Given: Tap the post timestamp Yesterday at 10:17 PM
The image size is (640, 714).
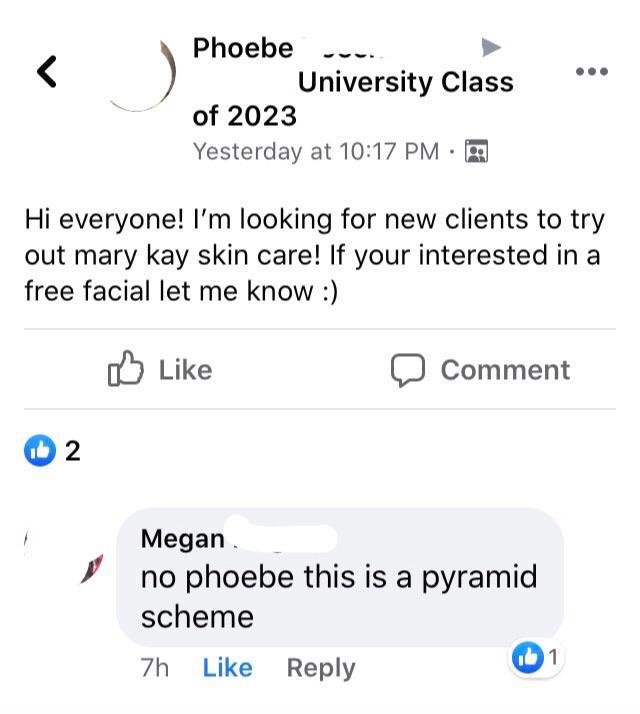Looking at the screenshot, I should tap(315, 151).
